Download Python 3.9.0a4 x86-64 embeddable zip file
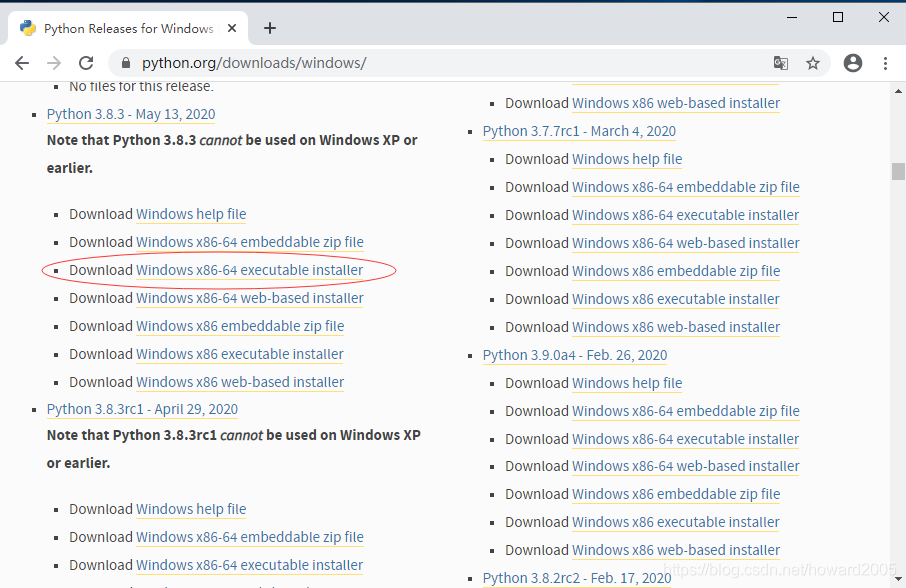 685,411
